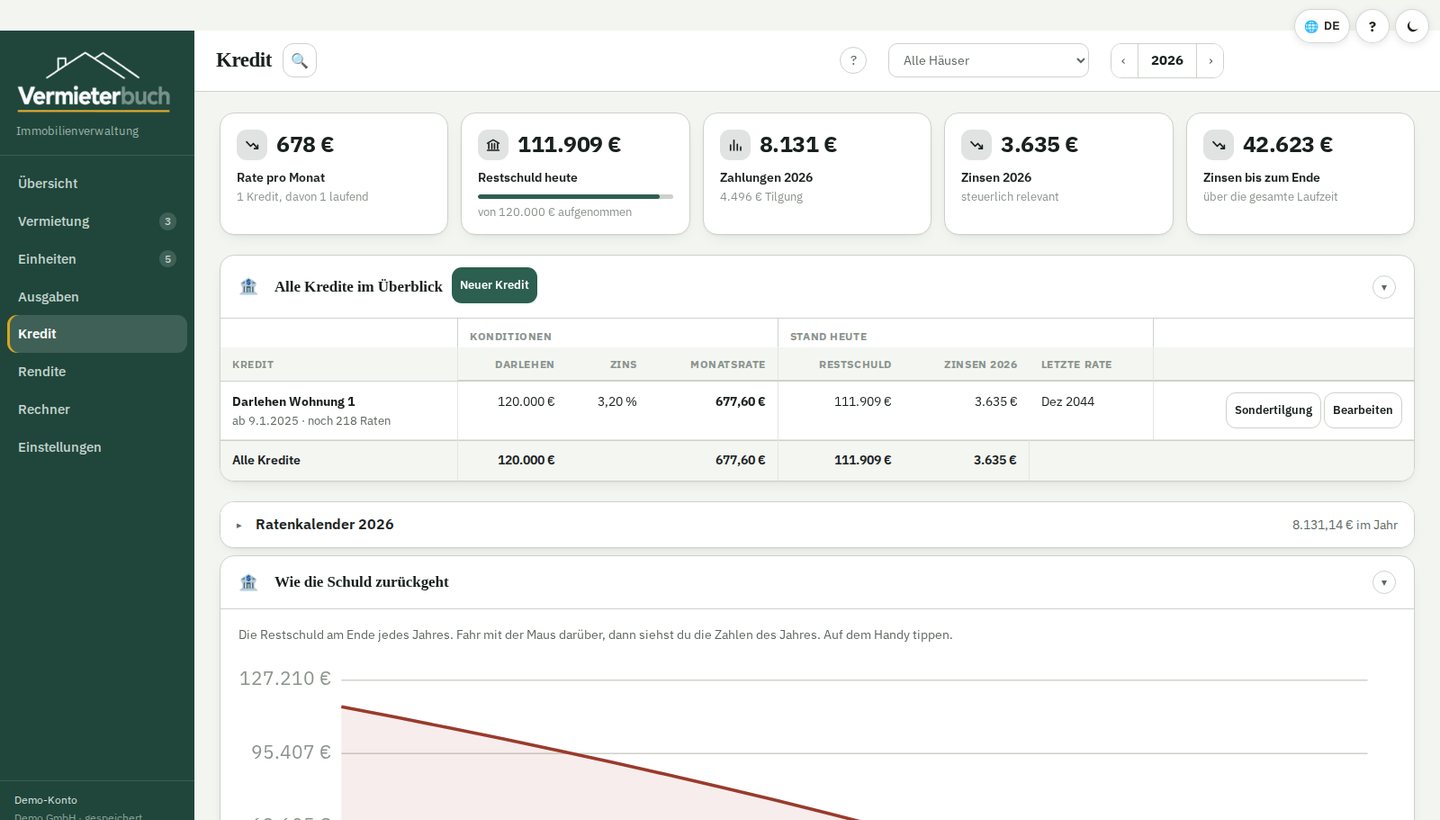Open the top-right question mark help button
Viewport: 1440px width, 820px height.
tap(1372, 26)
